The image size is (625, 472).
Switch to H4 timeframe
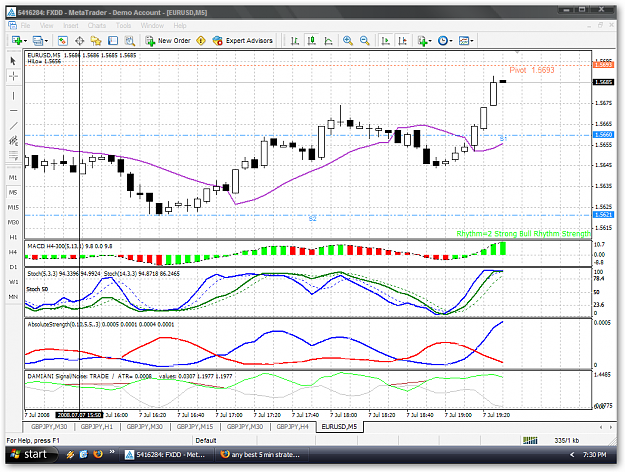tap(13, 252)
